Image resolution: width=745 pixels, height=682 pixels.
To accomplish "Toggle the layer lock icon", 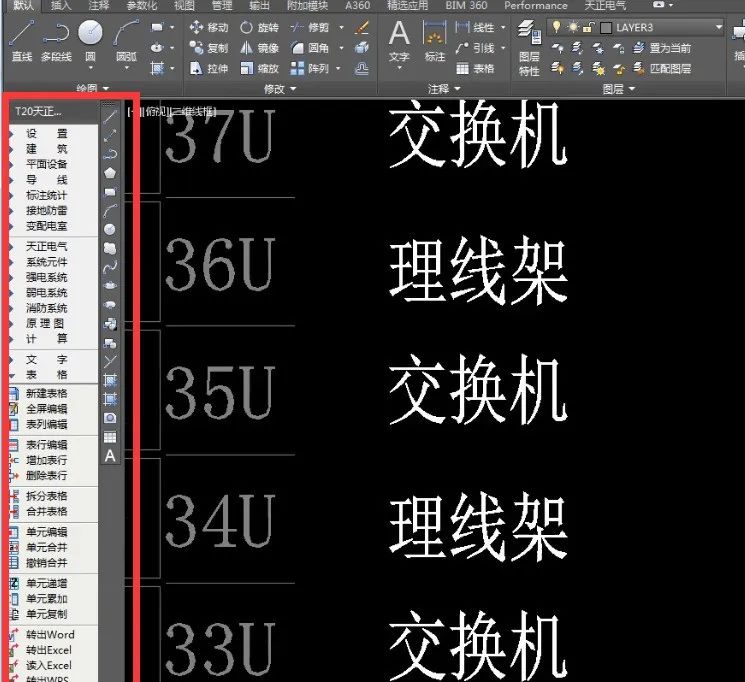I will pyautogui.click(x=589, y=28).
